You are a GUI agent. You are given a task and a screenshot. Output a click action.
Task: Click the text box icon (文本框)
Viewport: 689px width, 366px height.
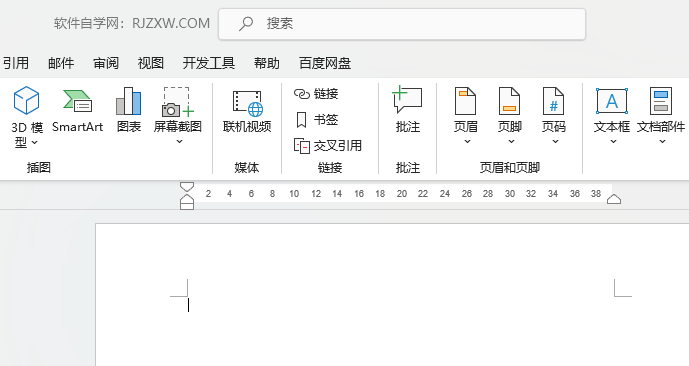612,101
